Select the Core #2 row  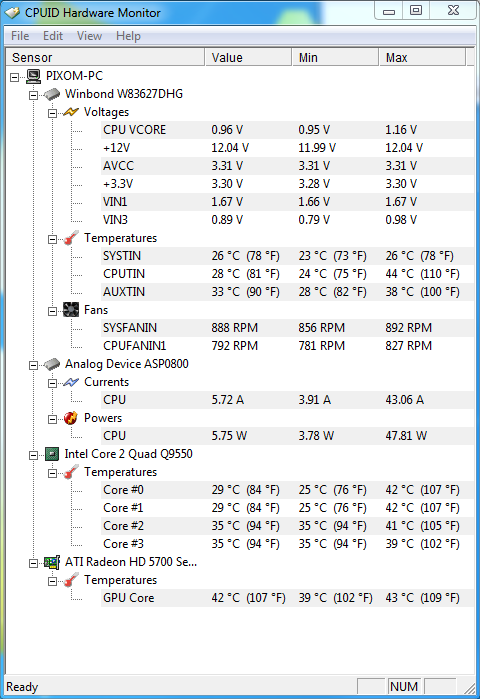click(287, 526)
